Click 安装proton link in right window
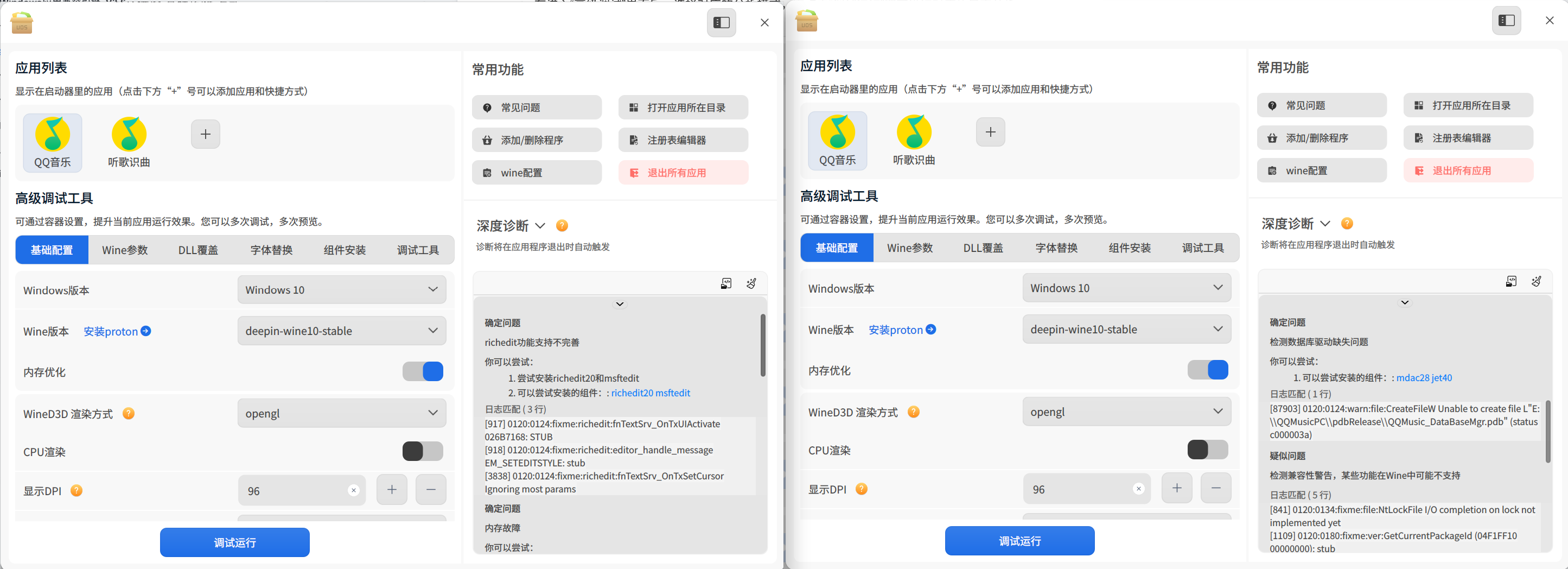1568x569 pixels. click(x=903, y=329)
